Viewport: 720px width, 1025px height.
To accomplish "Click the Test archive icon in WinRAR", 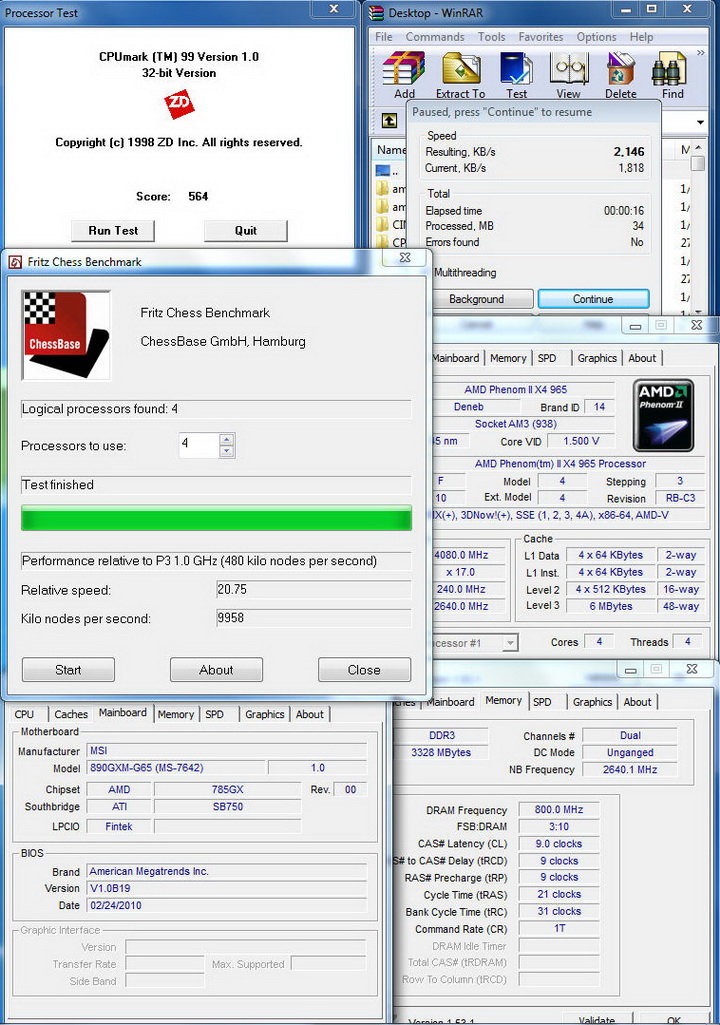I will pos(516,69).
